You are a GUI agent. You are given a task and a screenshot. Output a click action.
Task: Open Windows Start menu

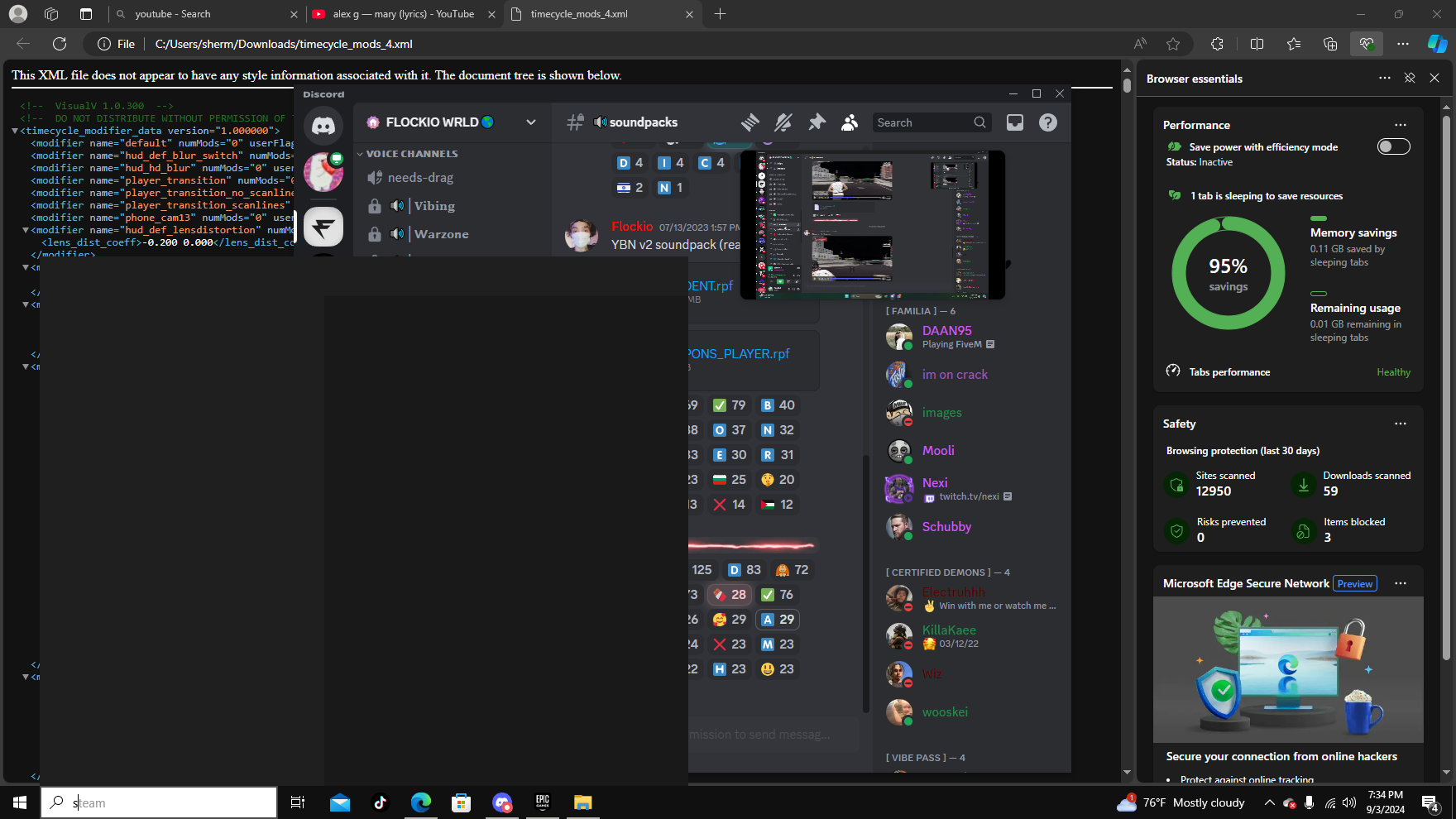[20, 802]
